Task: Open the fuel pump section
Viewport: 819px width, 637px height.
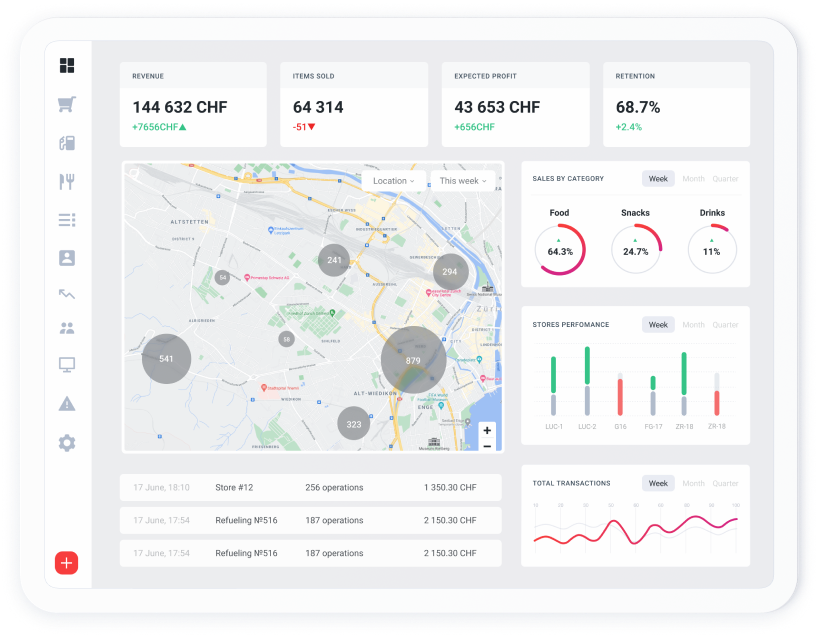Action: pyautogui.click(x=67, y=143)
